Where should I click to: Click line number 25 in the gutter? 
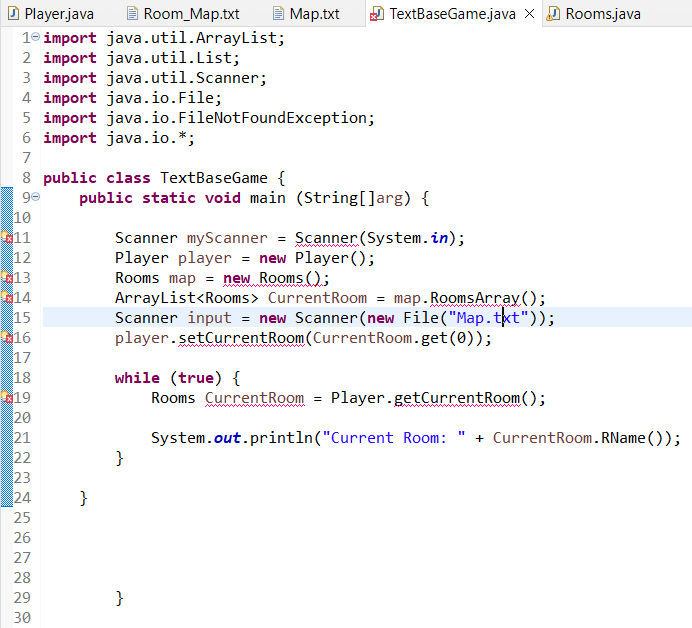point(22,518)
